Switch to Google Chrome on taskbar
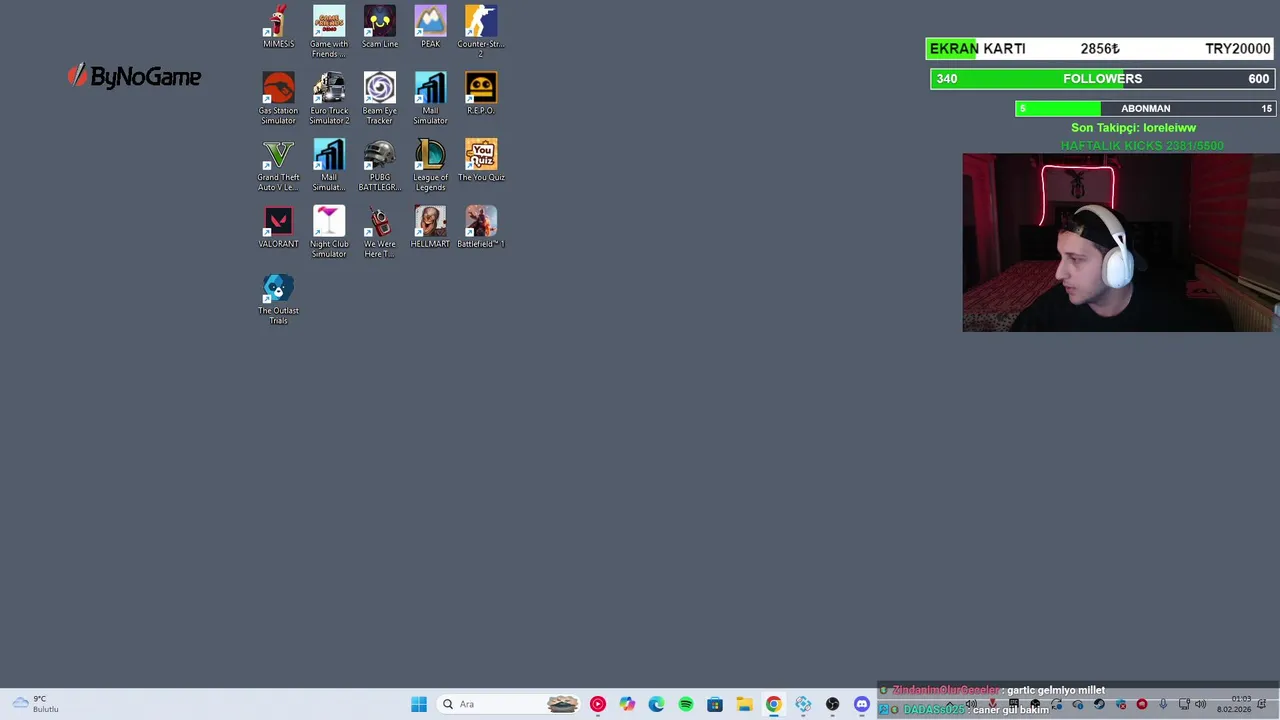The width and height of the screenshot is (1280, 720). click(x=774, y=704)
